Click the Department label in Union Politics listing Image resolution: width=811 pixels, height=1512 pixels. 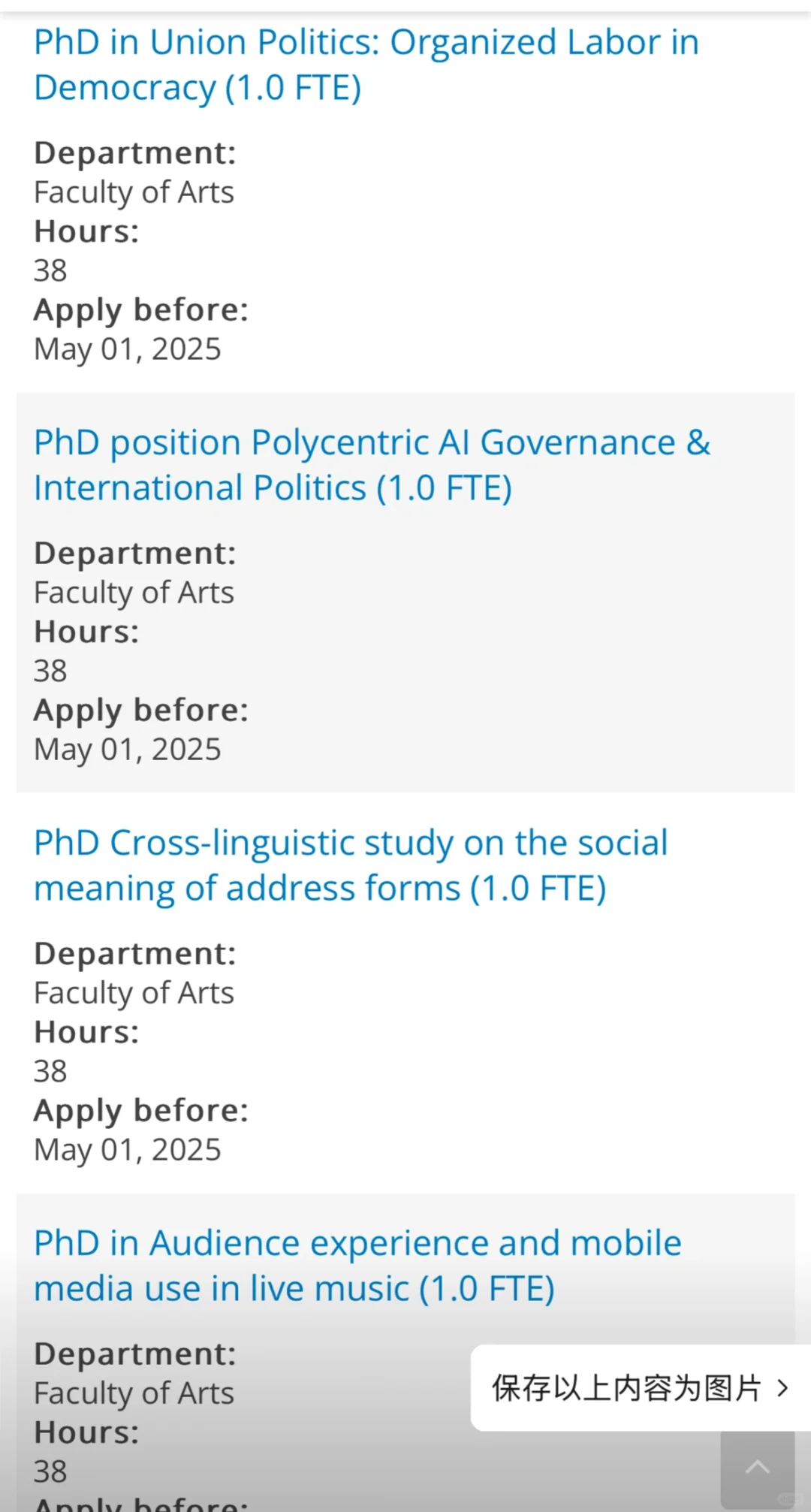(x=135, y=153)
